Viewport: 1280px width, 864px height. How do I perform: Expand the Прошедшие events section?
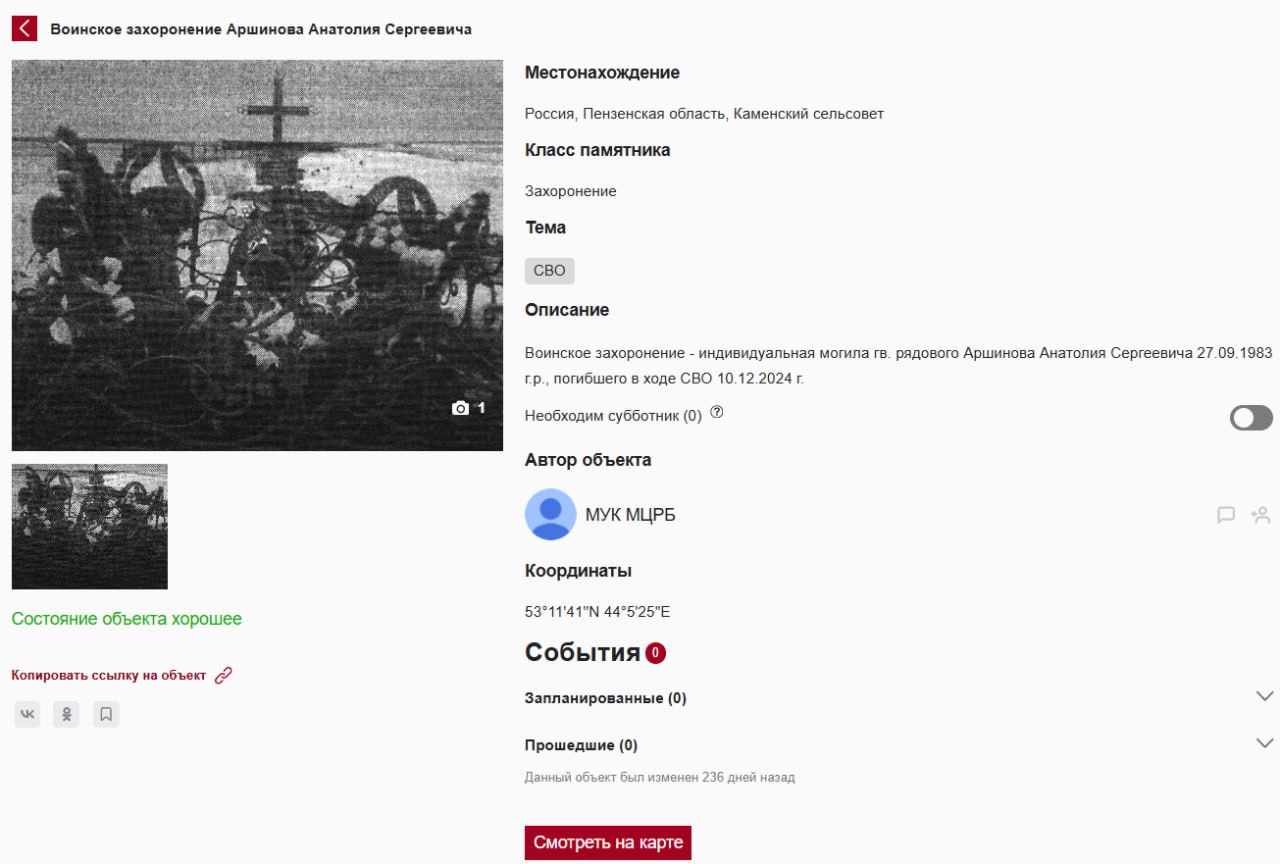(x=1264, y=743)
